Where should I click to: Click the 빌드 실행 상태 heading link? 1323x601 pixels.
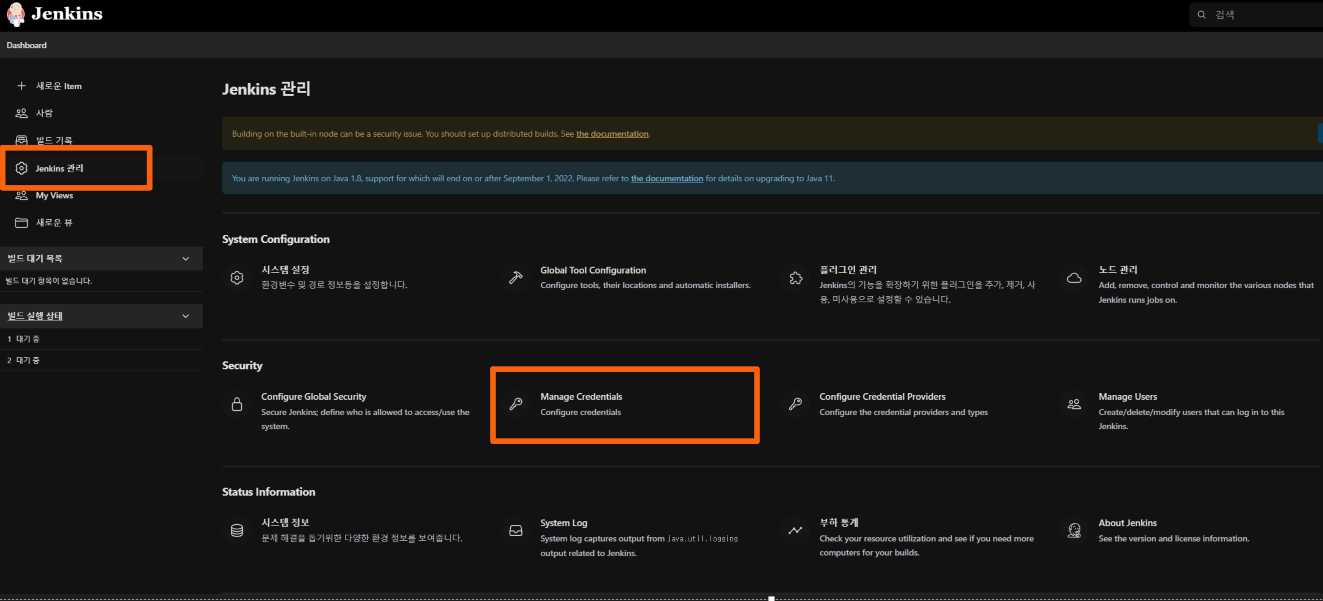pos(35,316)
